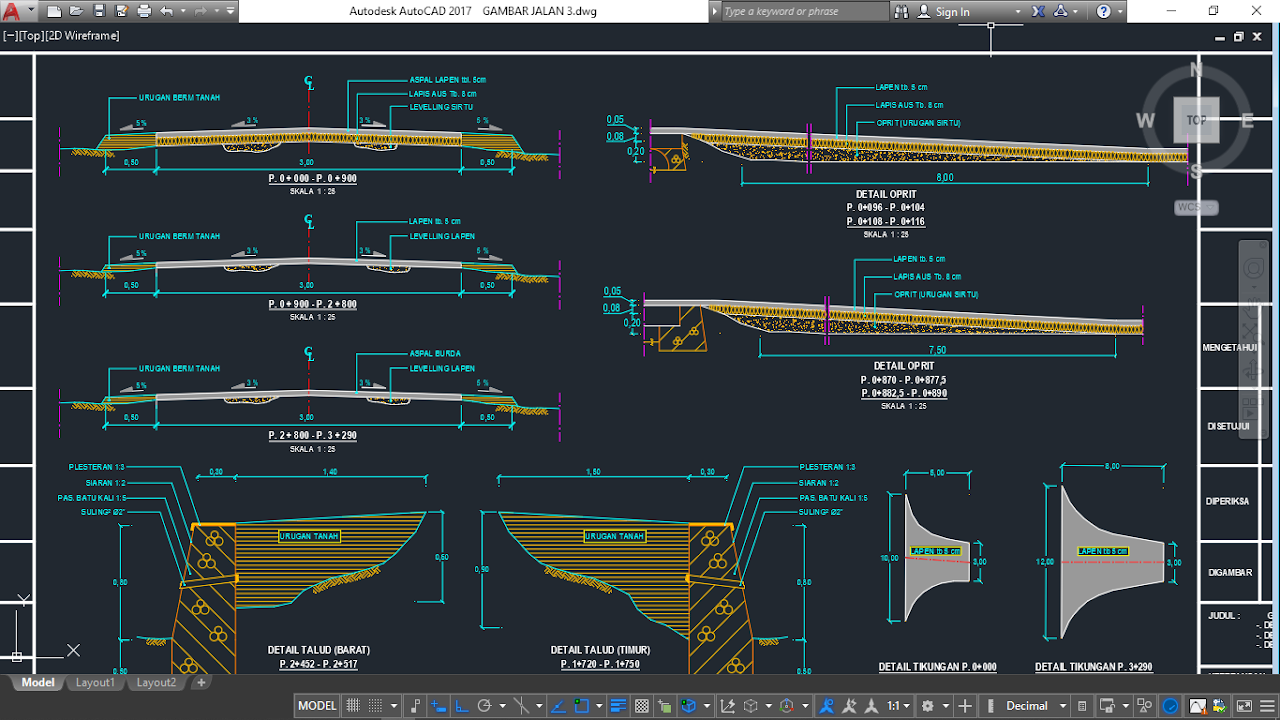
Task: Open the AutoCAD application menu (big A)
Action: click(13, 12)
